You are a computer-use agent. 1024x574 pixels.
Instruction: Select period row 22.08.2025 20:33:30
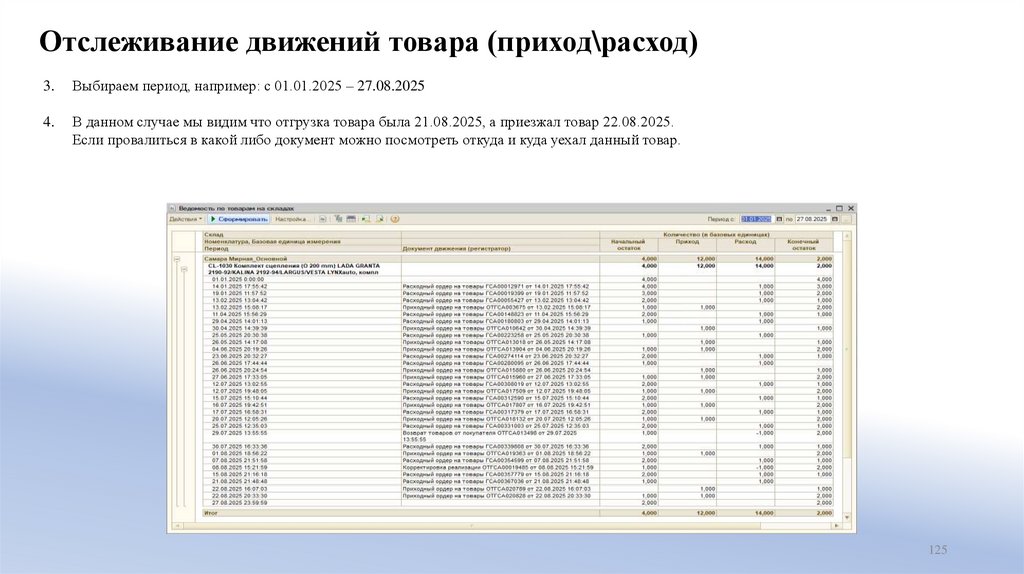coord(519,496)
